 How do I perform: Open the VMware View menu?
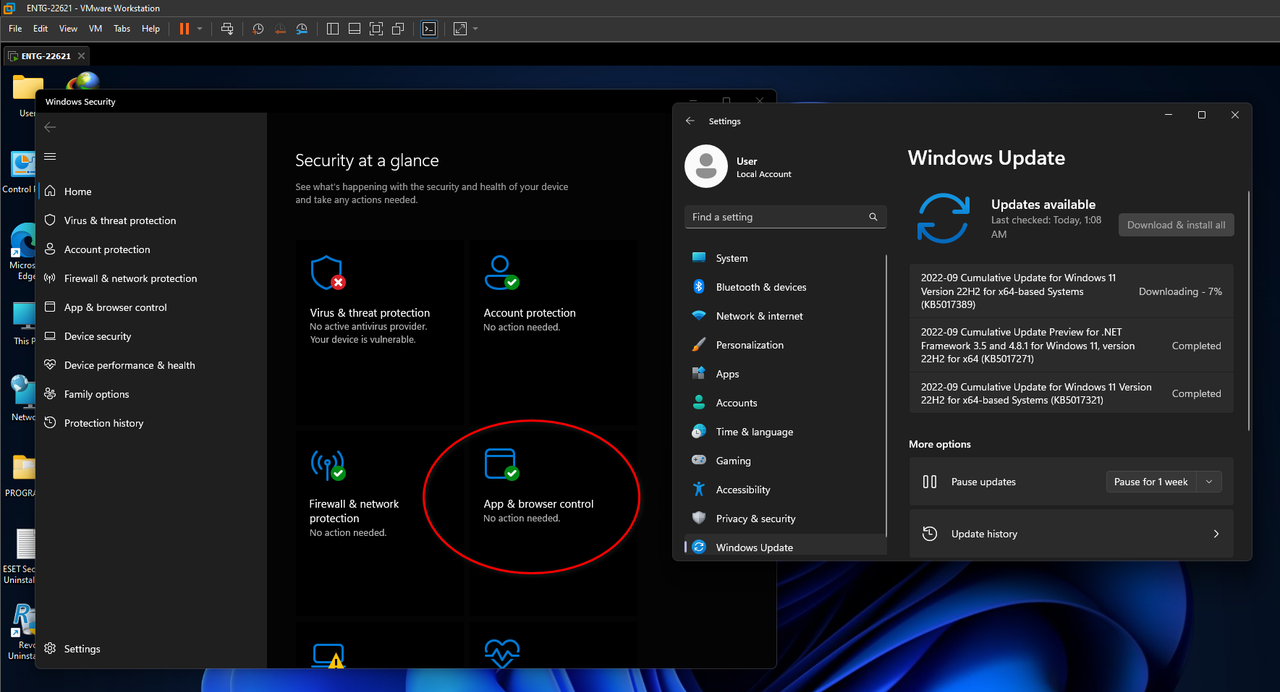68,29
